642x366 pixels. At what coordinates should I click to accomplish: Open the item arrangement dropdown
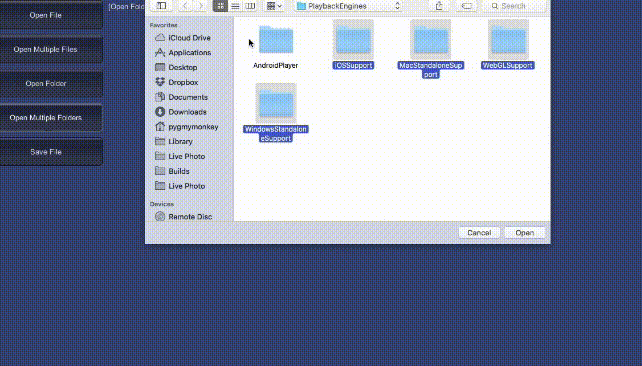(274, 6)
